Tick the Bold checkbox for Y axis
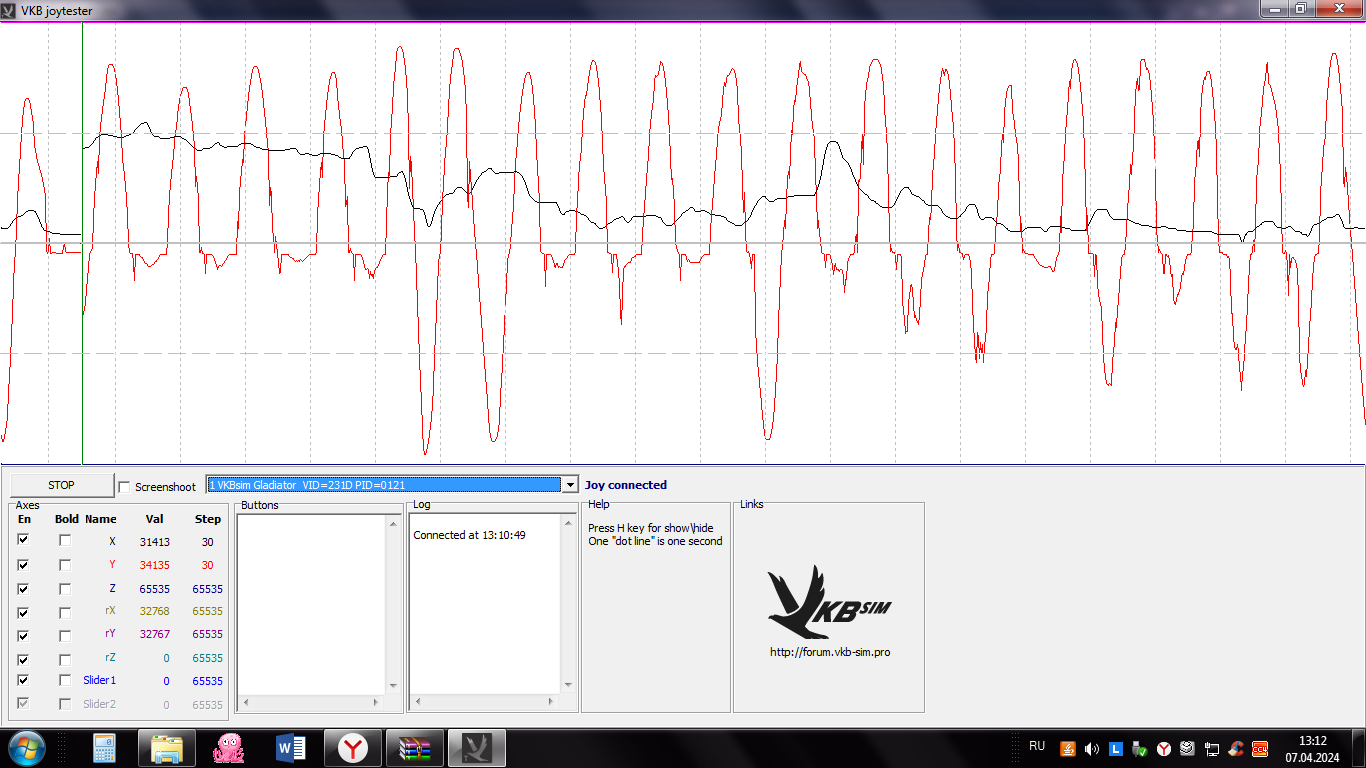Screen dimensions: 1366x768 coord(65,564)
